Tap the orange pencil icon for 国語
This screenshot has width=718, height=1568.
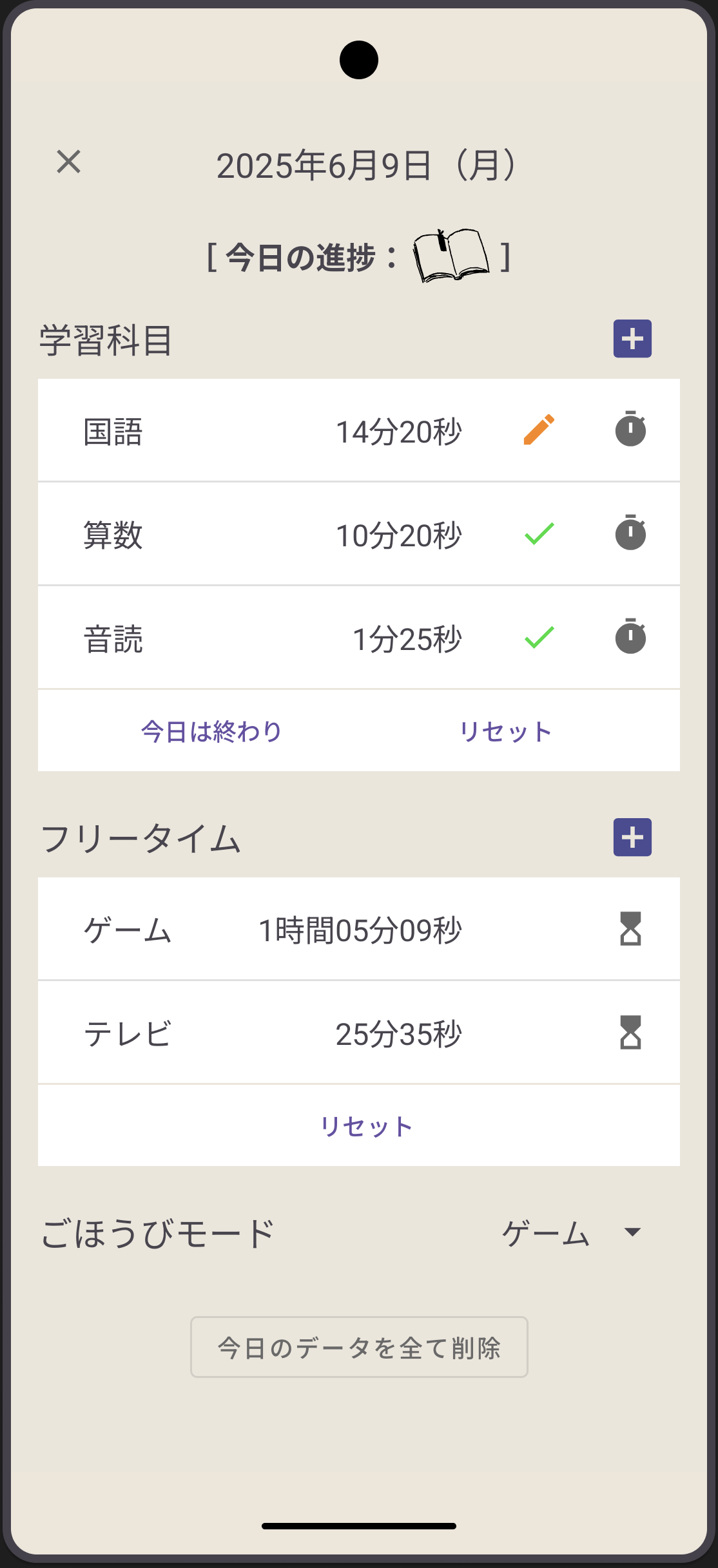pos(539,430)
